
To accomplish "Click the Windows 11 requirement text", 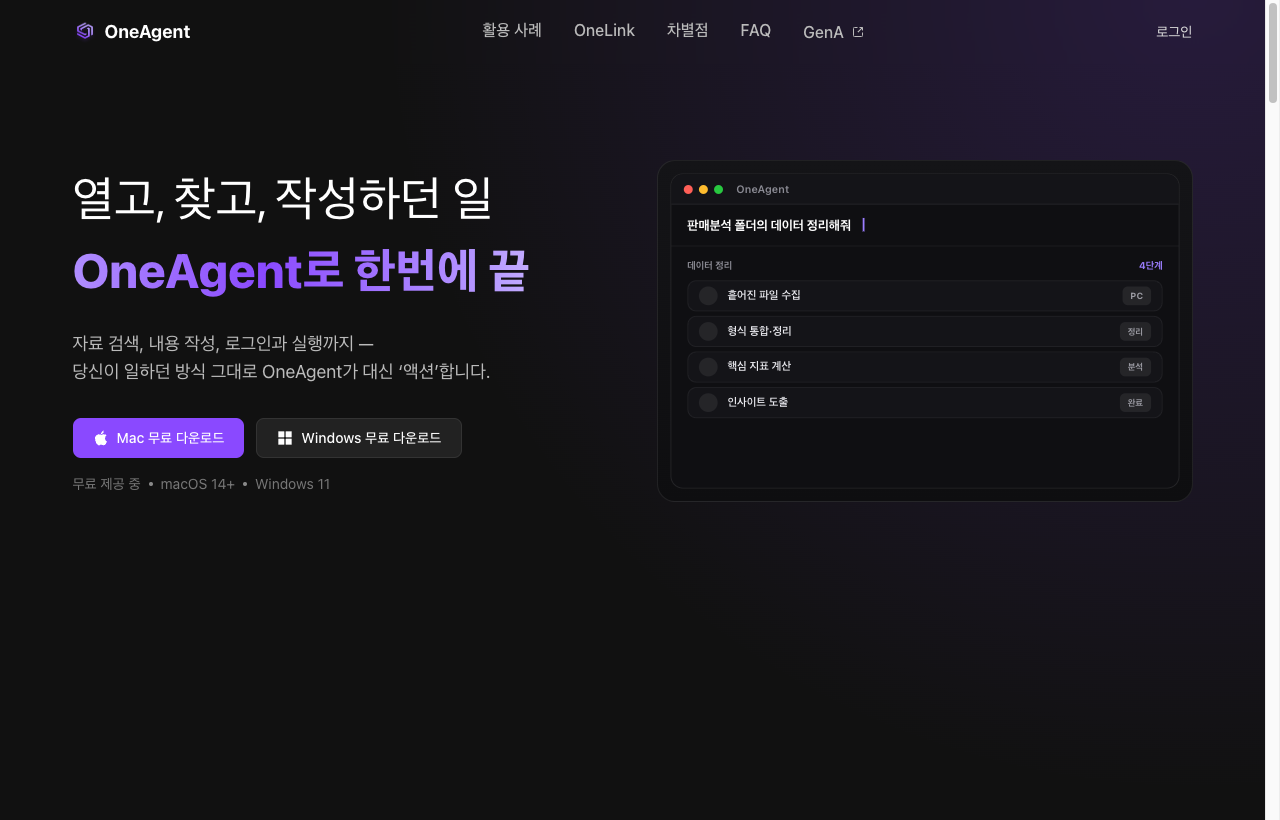I will pyautogui.click(x=292, y=484).
